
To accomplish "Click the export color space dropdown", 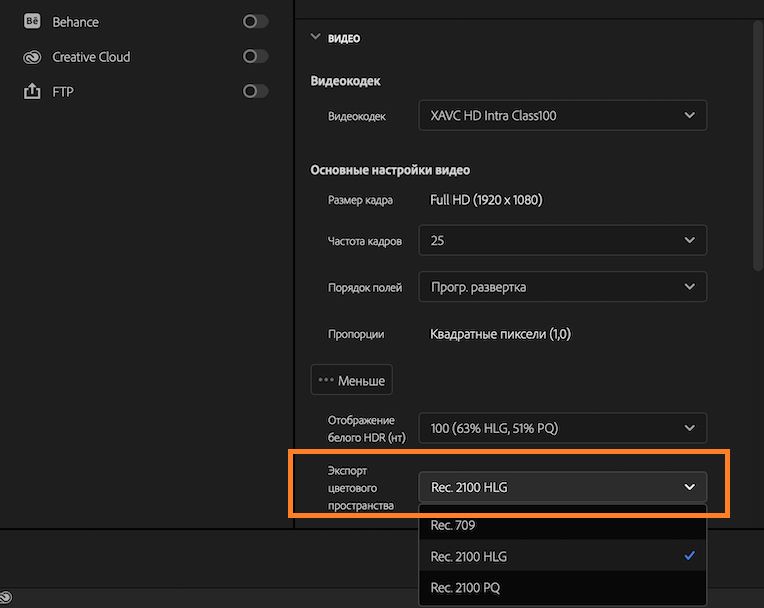I will coord(562,487).
